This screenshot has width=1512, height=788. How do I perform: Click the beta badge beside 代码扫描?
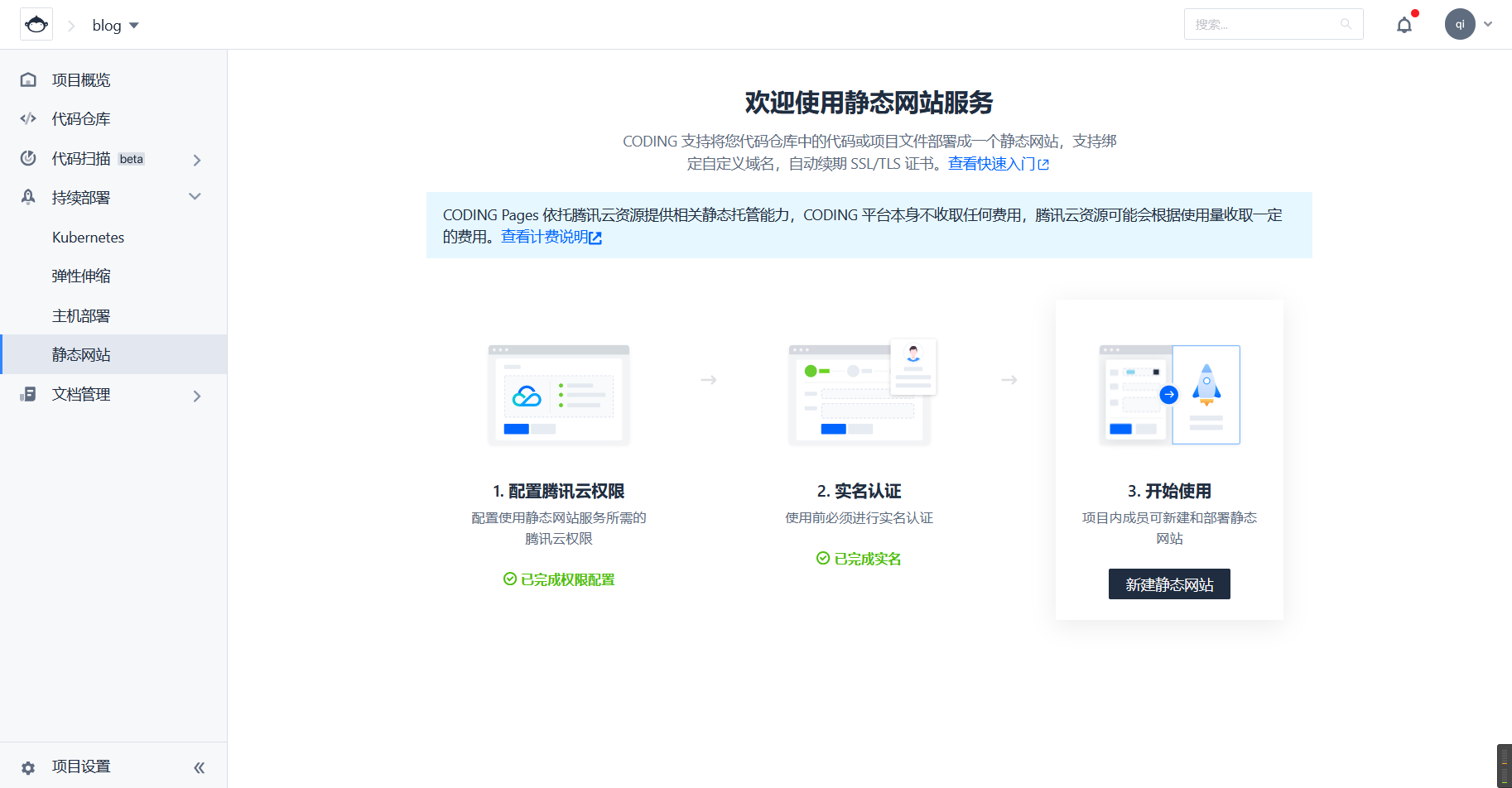coord(132,159)
